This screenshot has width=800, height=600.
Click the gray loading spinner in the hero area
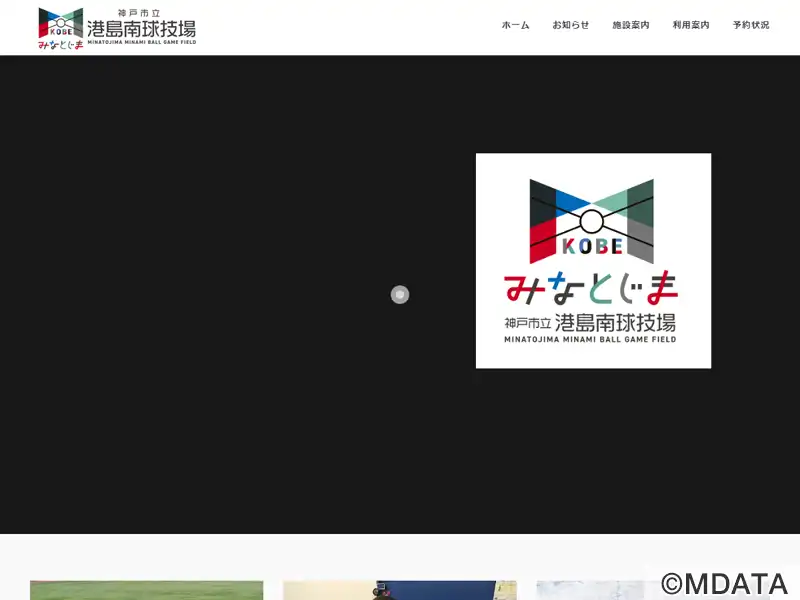(x=400, y=294)
